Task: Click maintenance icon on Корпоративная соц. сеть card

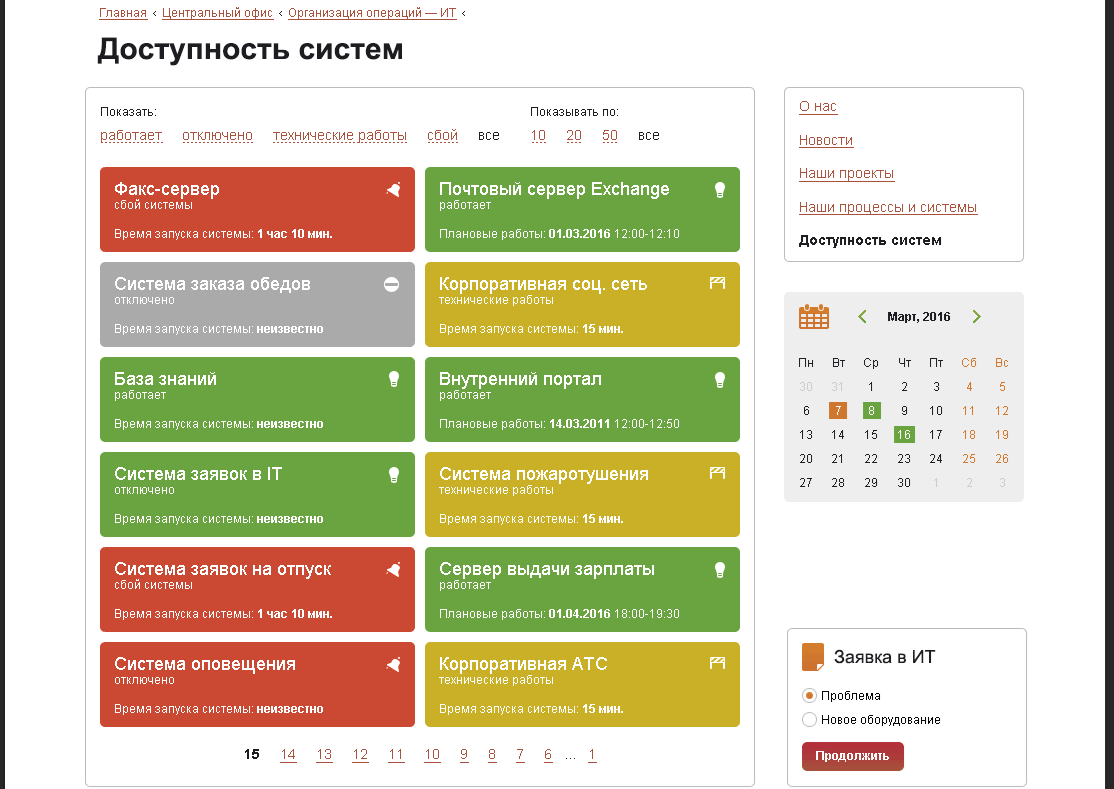Action: pyautogui.click(x=716, y=284)
